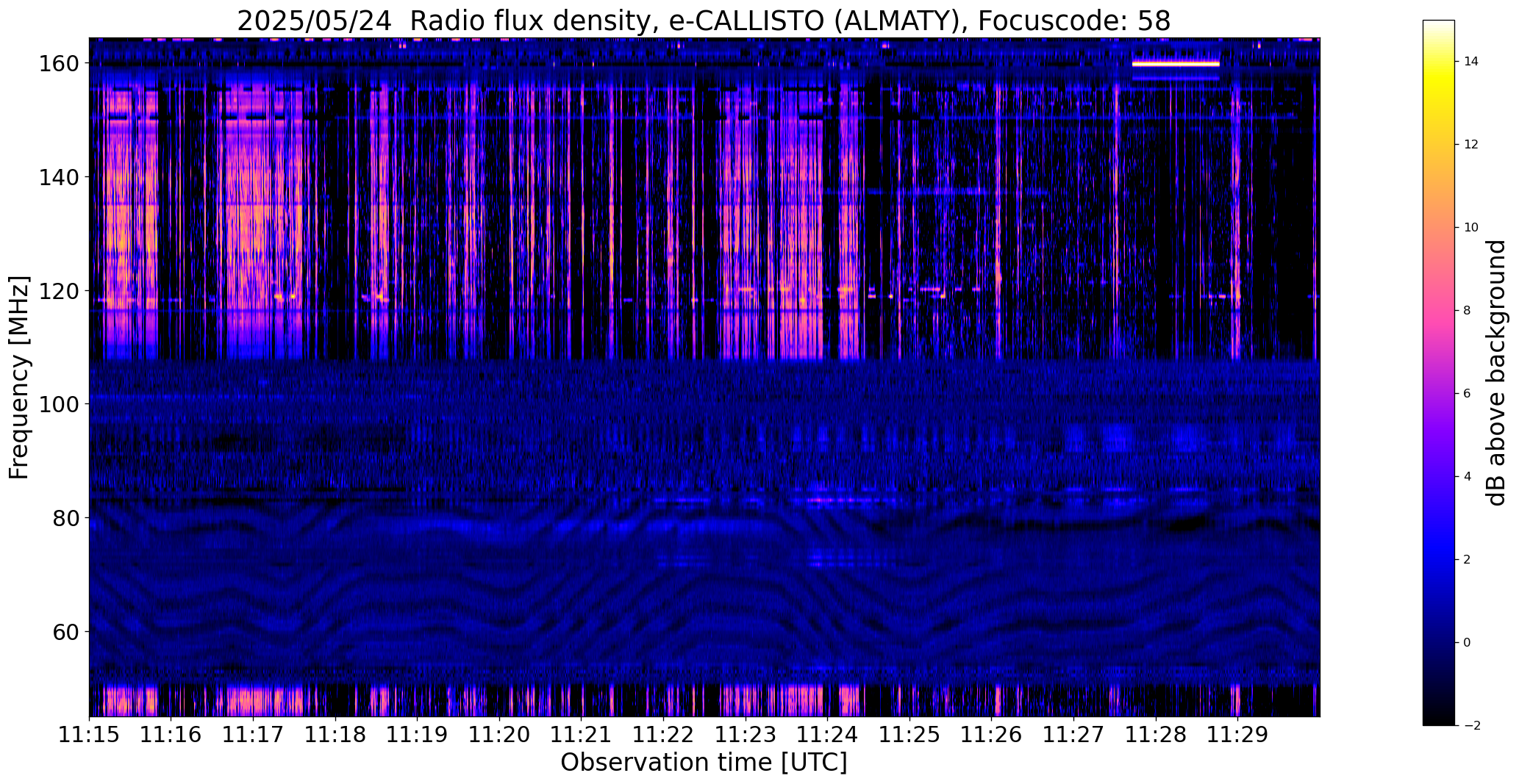Click the colorbar tick label 4
The image size is (1519, 784).
pos(1467,477)
